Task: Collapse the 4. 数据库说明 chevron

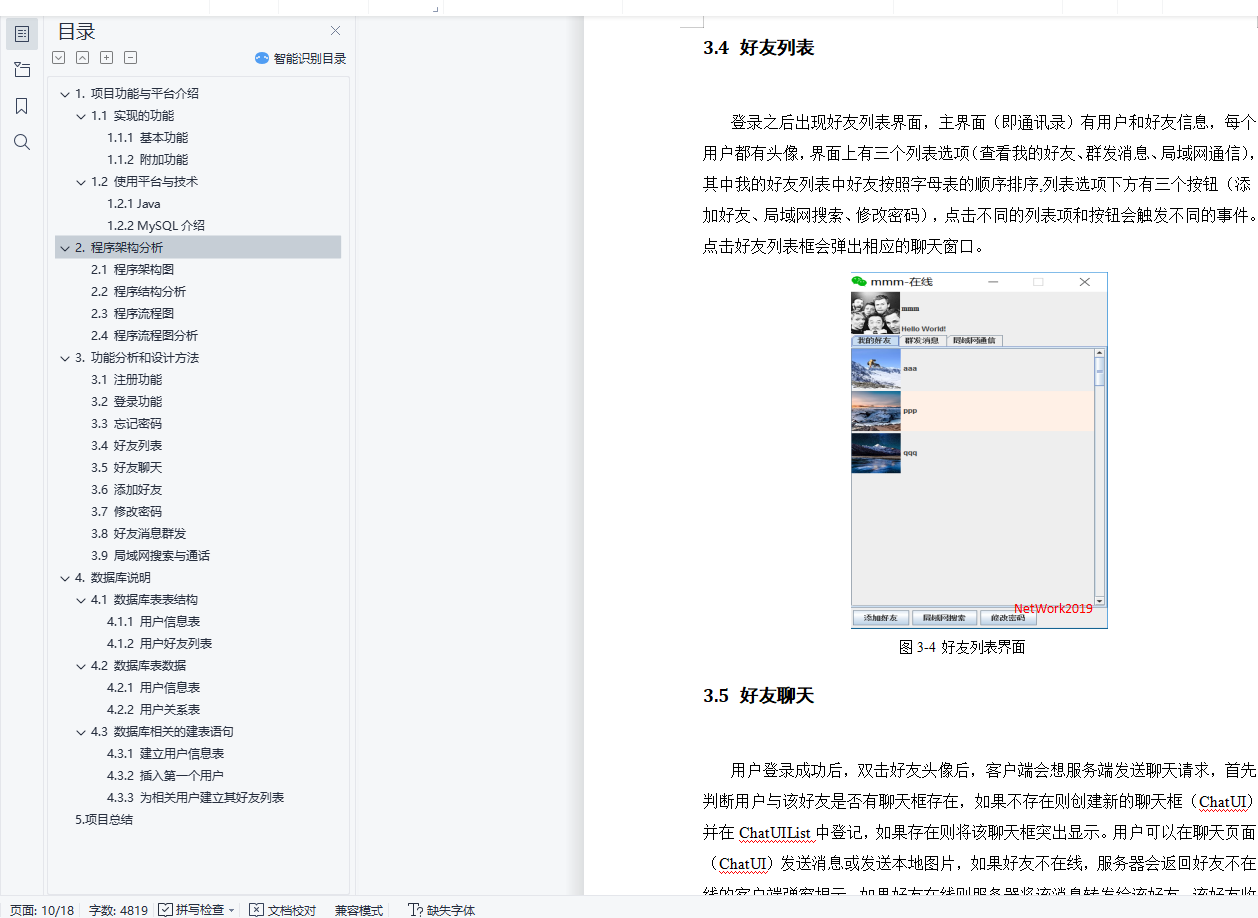Action: 65,578
